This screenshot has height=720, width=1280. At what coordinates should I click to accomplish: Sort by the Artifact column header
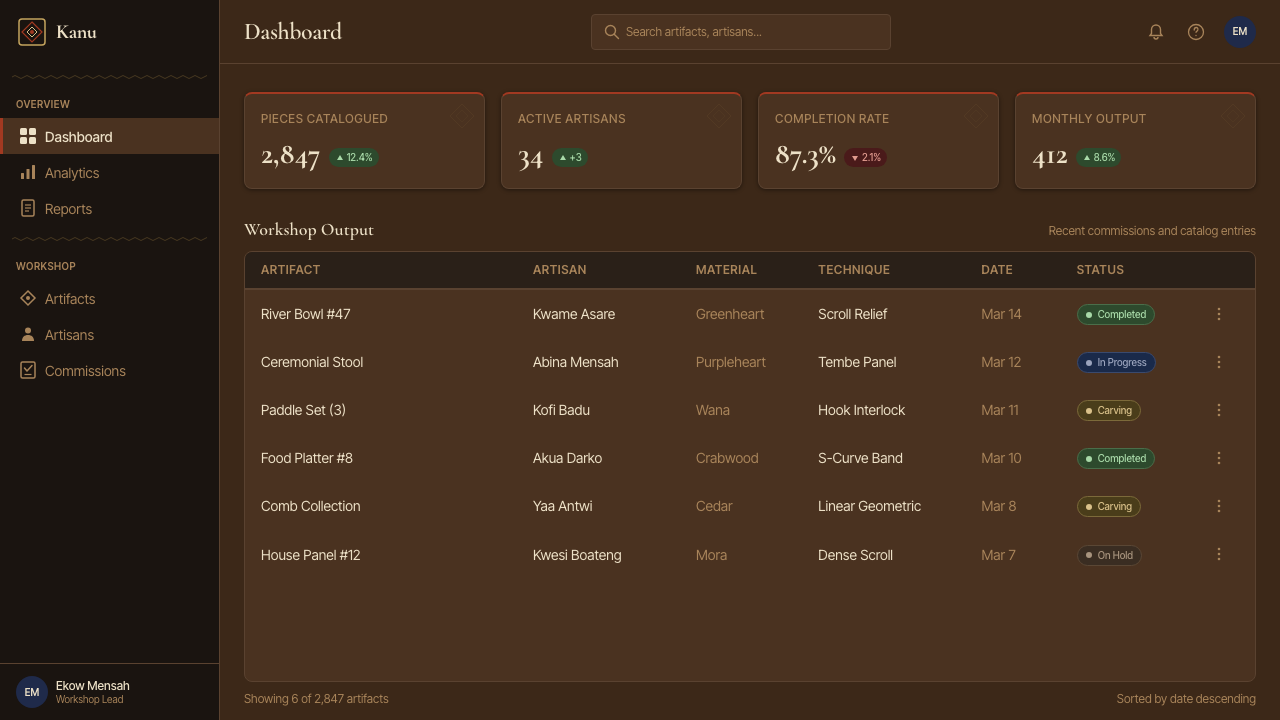pos(290,270)
